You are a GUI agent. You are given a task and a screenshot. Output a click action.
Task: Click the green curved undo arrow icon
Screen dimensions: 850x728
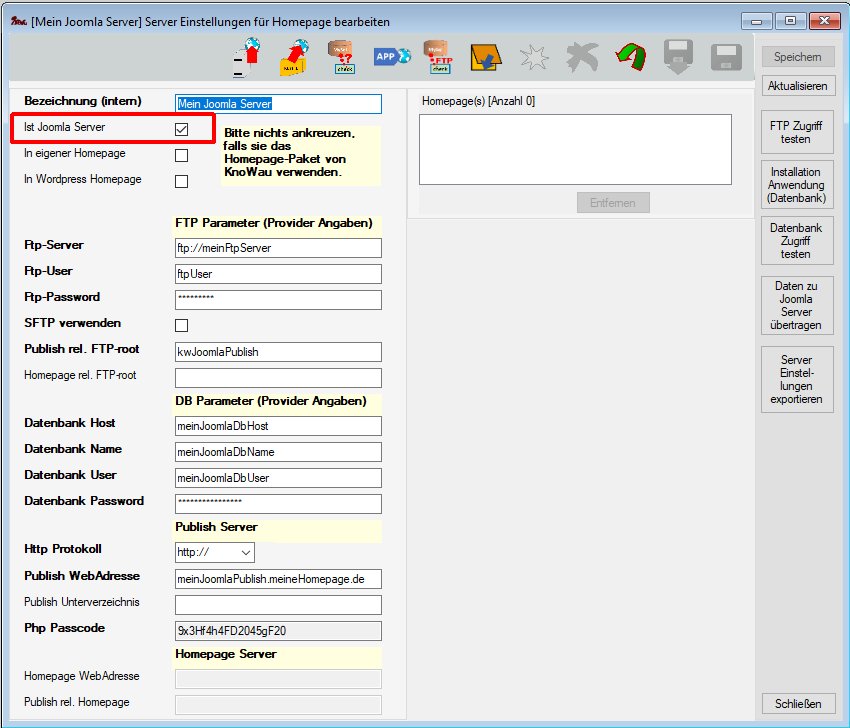click(630, 58)
